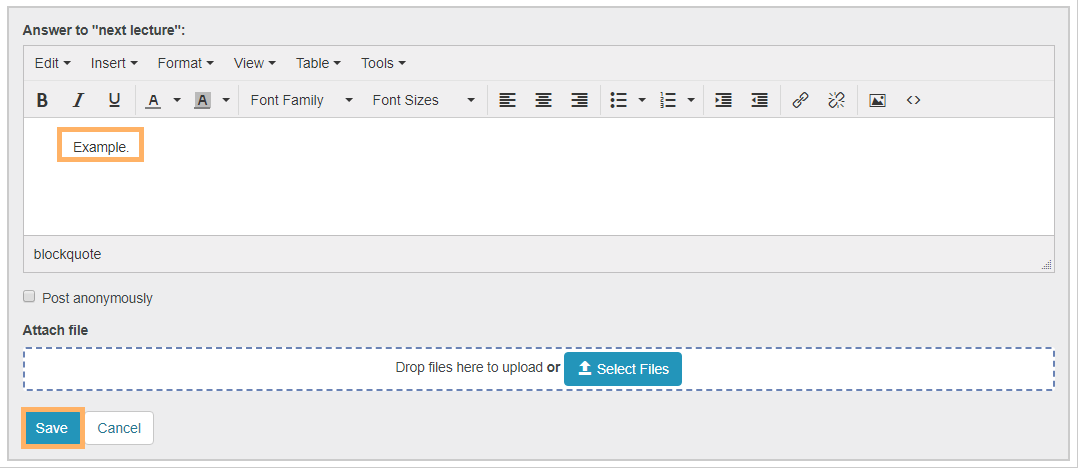Align text to the left
This screenshot has height=476, width=1082.
pyautogui.click(x=508, y=100)
